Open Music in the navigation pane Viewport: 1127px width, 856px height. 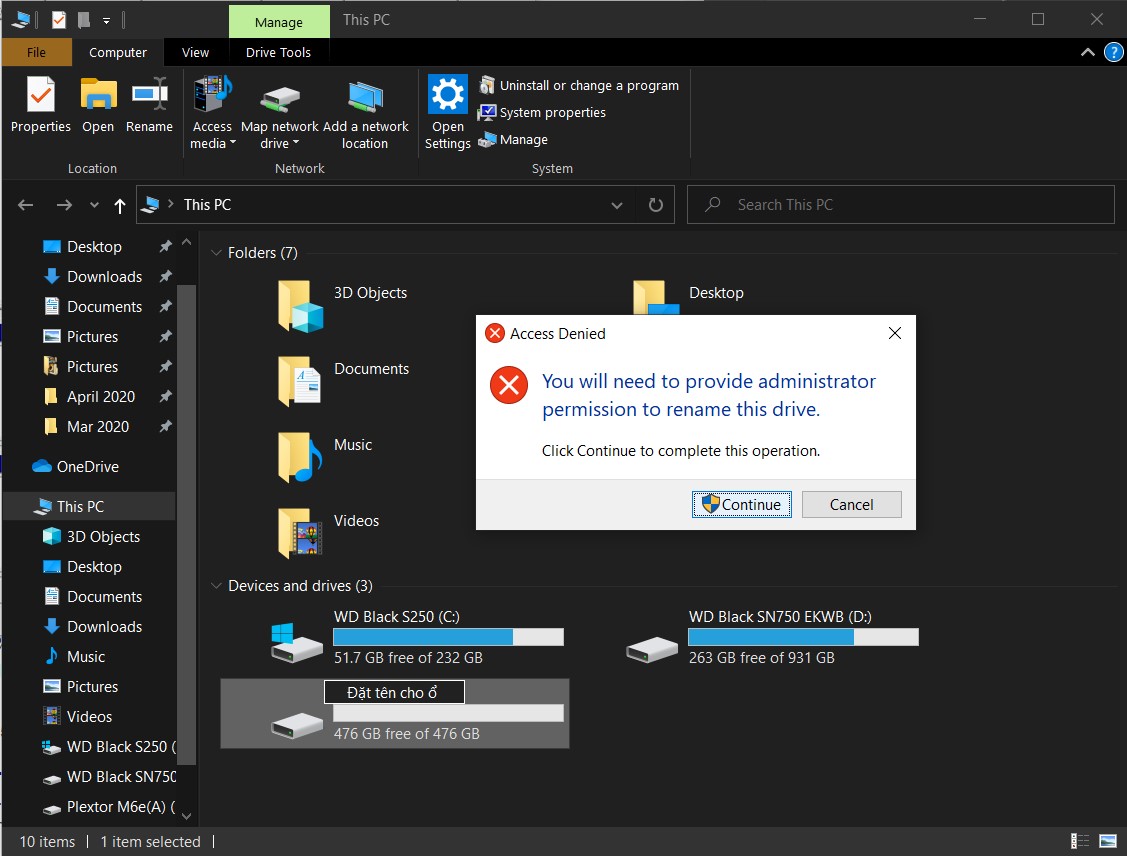[86, 657]
